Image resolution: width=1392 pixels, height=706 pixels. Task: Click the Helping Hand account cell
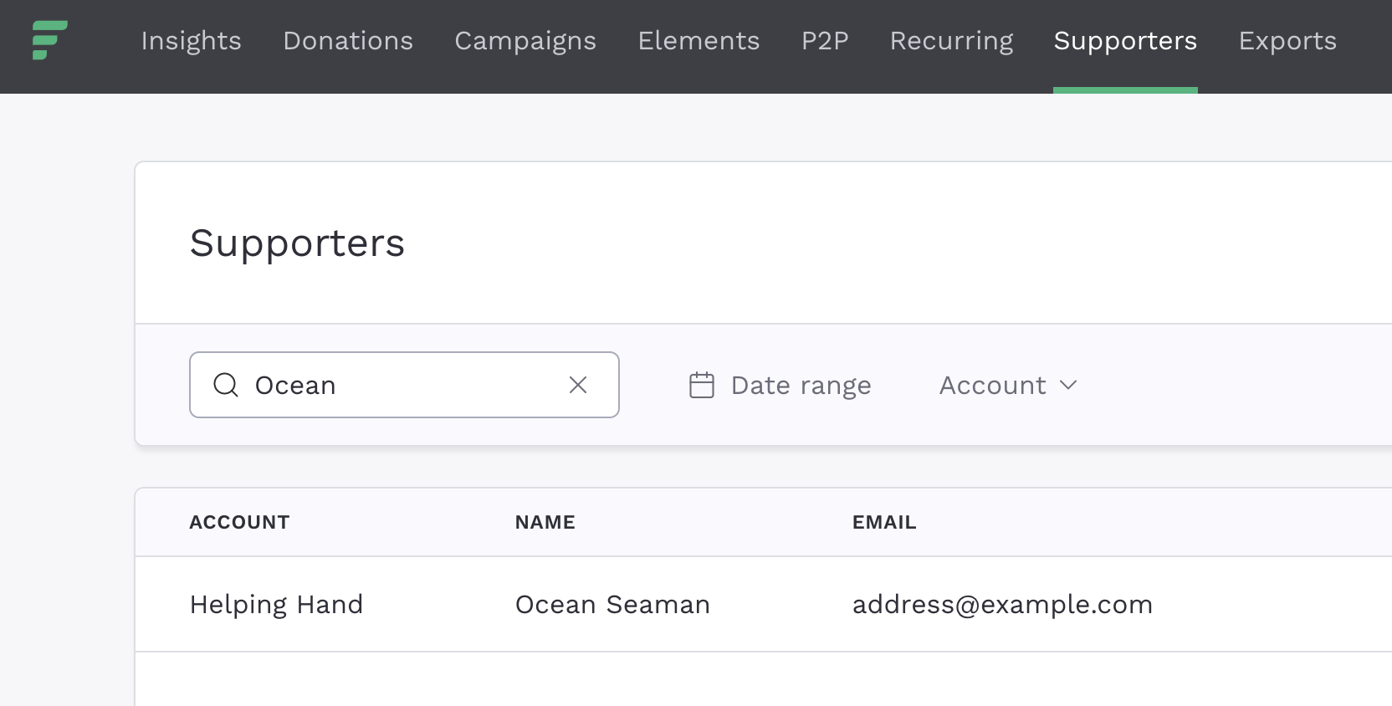tap(276, 605)
